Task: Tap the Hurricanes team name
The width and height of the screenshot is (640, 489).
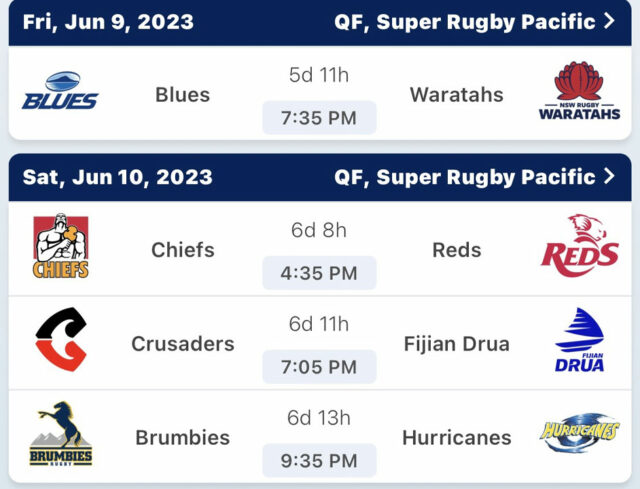Action: point(457,438)
